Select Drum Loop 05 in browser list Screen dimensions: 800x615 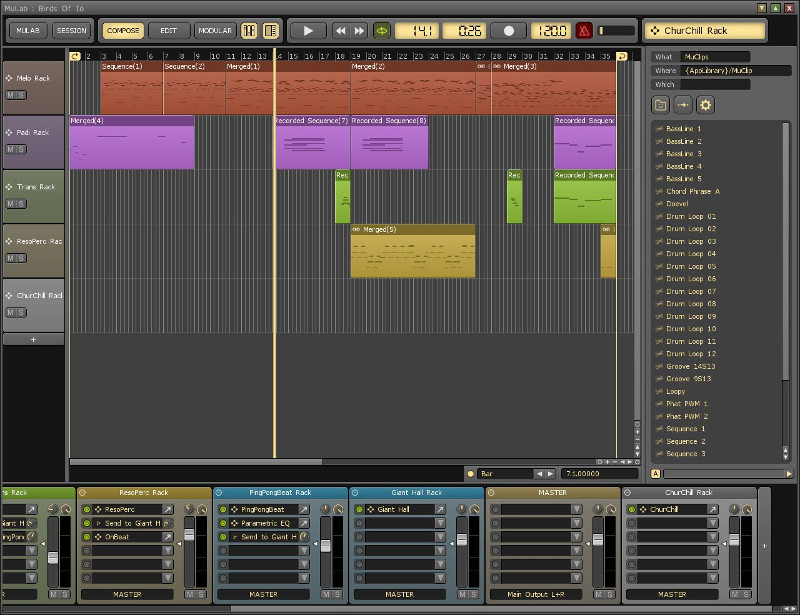[691, 266]
